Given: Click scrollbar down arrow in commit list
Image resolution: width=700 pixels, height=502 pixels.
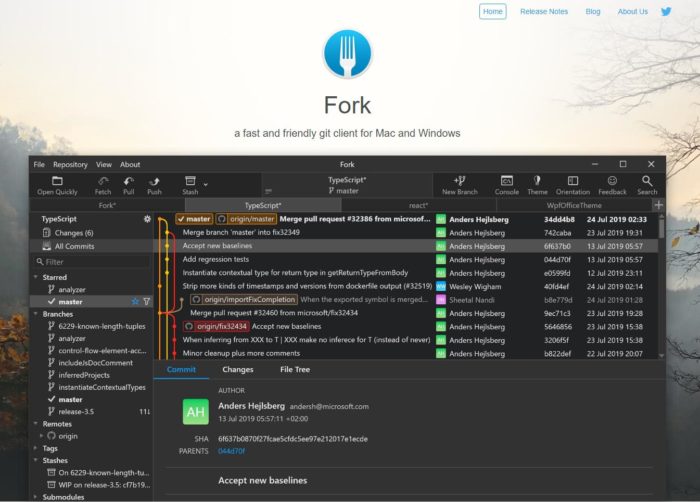Looking at the screenshot, I should 662,356.
